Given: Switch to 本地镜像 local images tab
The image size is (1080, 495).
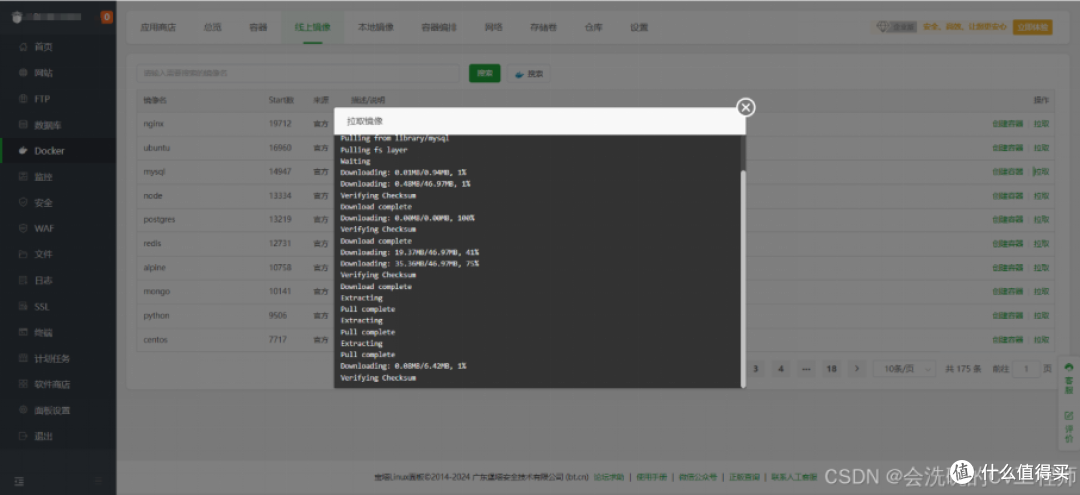Looking at the screenshot, I should pos(376,28).
